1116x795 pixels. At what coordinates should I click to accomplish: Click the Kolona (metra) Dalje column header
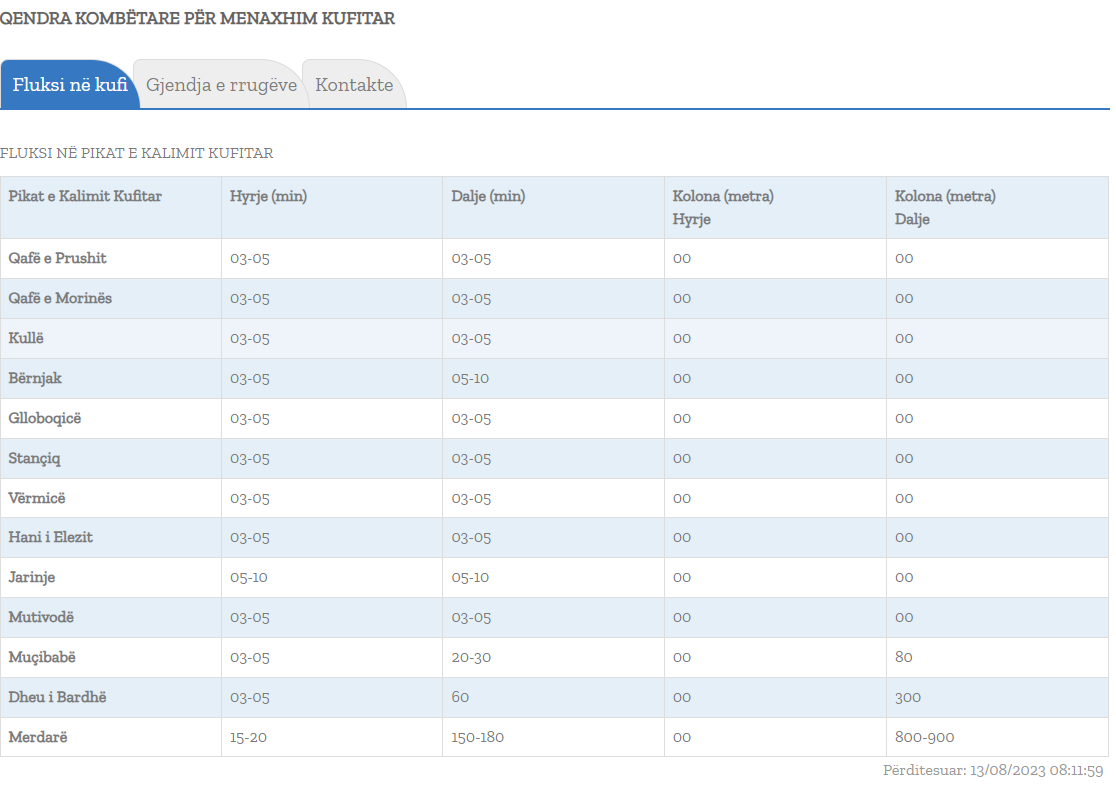tap(945, 207)
